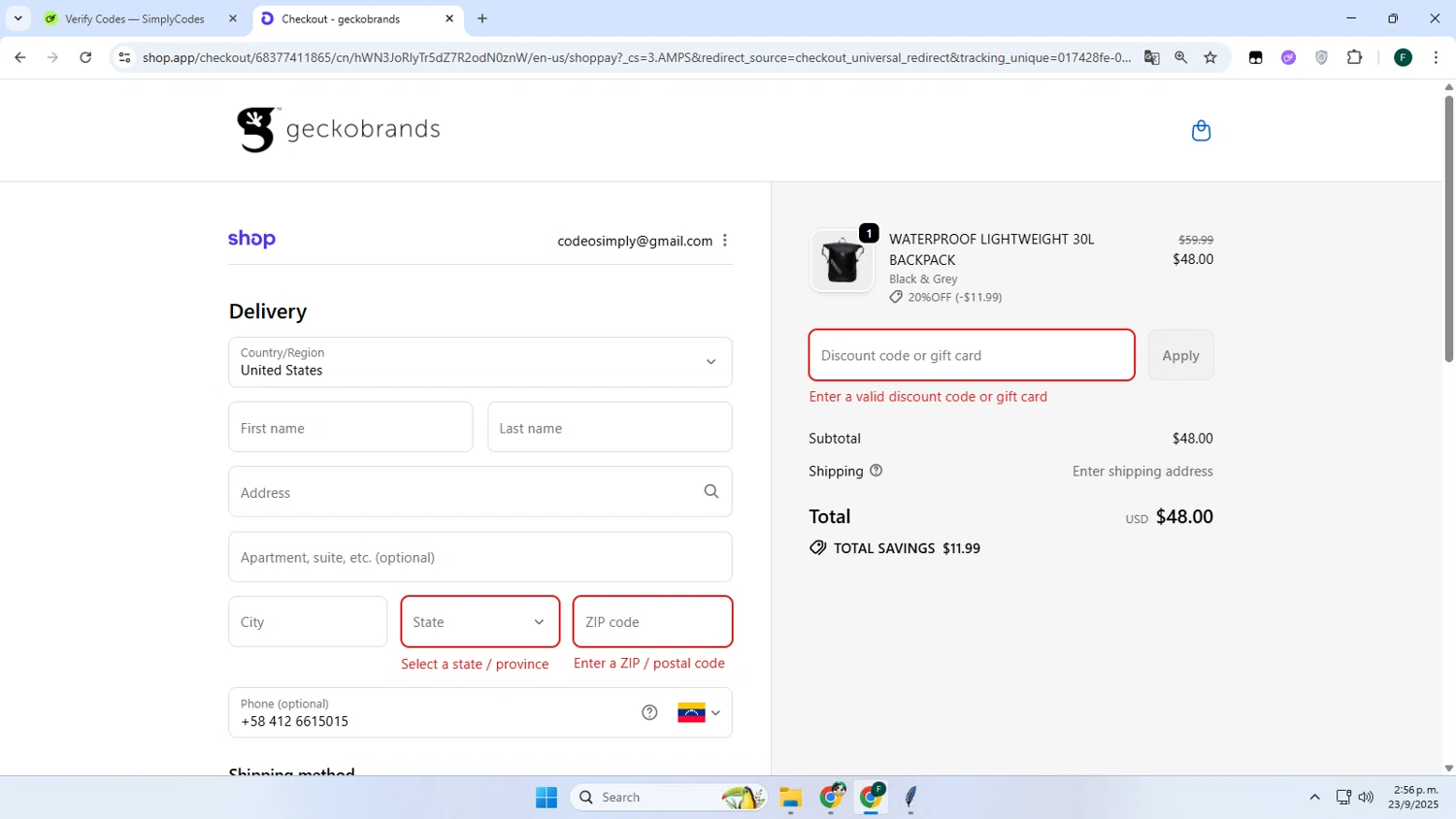Open the Chrome three-dot menu
Viewport: 1456px width, 819px height.
coord(1436,57)
